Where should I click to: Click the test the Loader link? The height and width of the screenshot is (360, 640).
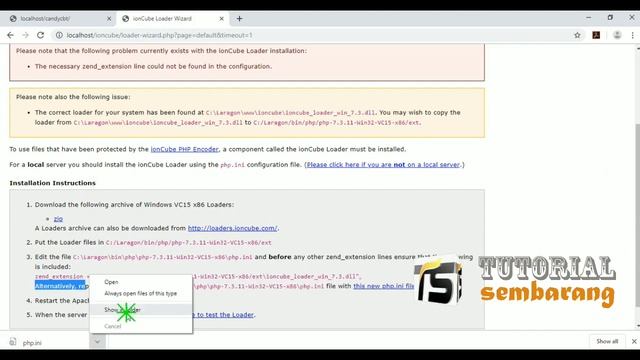tap(224, 315)
